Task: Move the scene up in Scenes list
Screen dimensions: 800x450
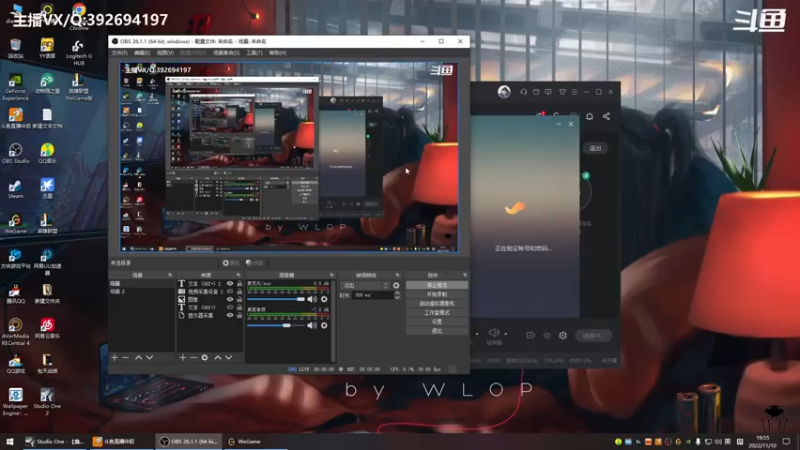Action: click(x=138, y=358)
